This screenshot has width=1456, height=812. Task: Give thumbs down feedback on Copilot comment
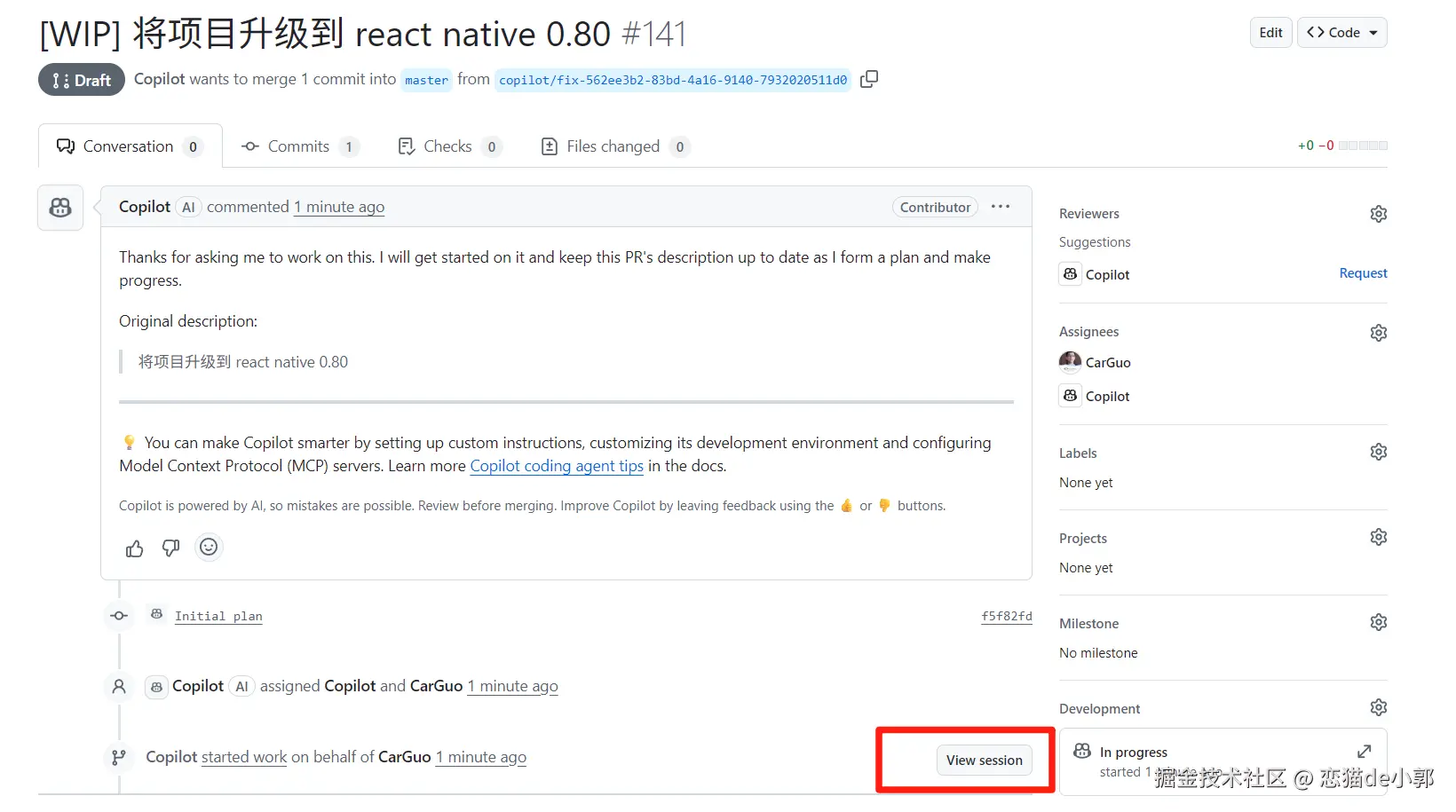(x=171, y=548)
